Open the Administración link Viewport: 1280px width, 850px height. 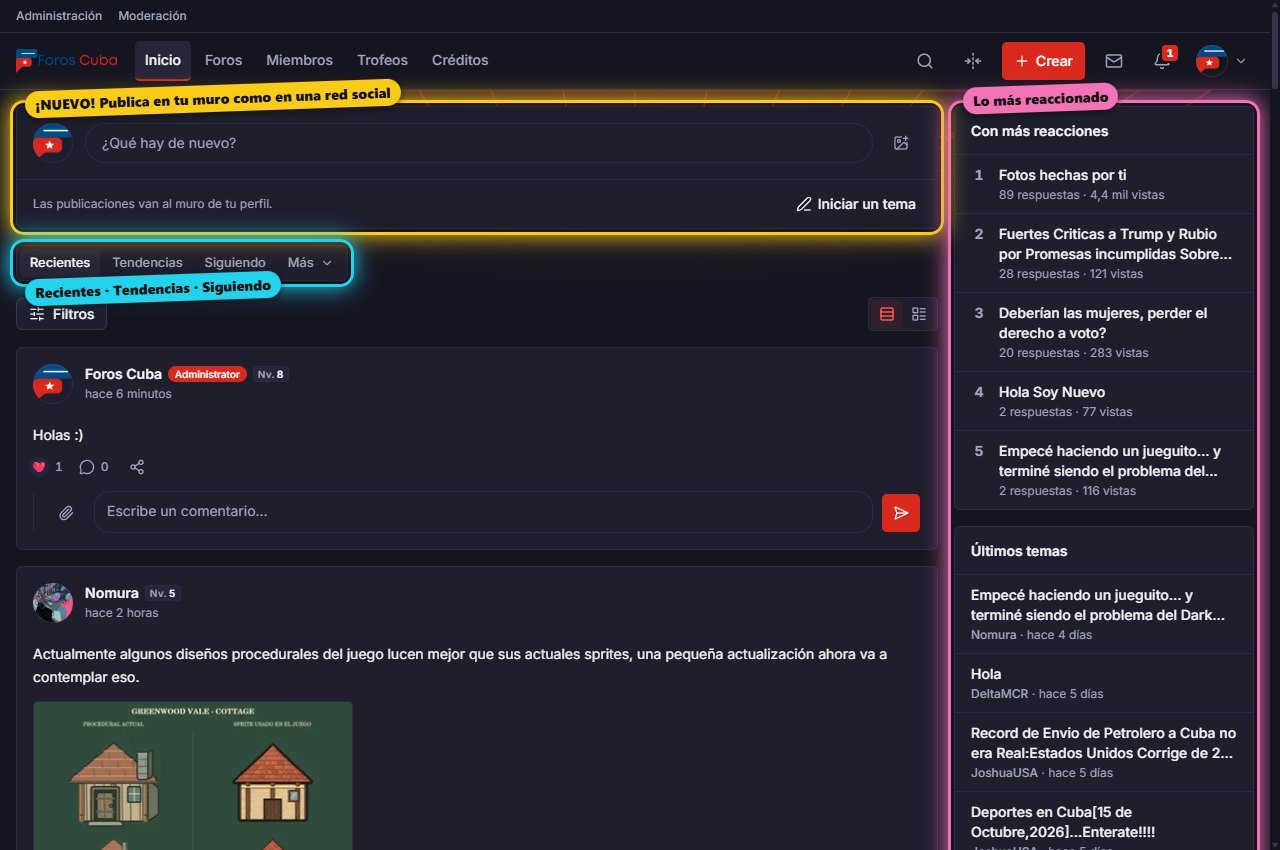[59, 16]
